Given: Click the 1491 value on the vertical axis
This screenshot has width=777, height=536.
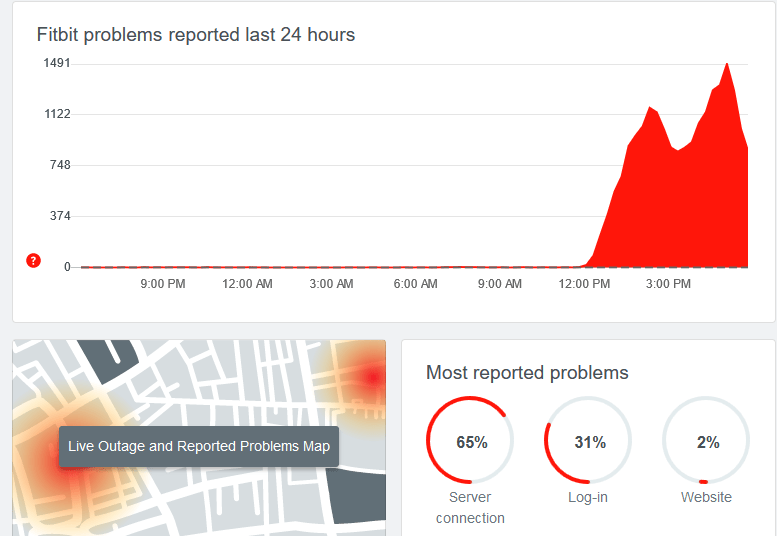Looking at the screenshot, I should [56, 63].
